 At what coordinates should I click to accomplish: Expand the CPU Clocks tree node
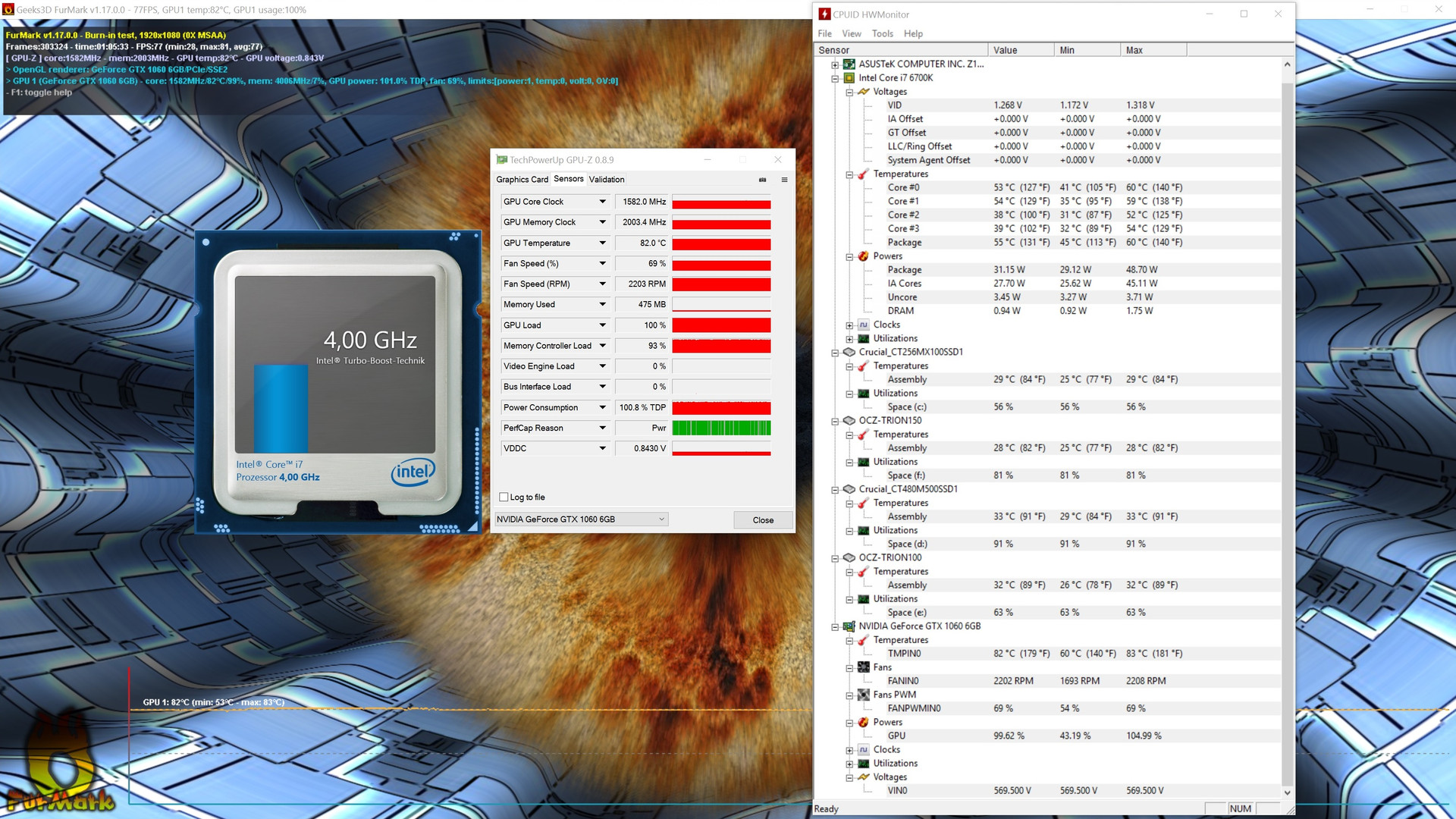coord(849,325)
